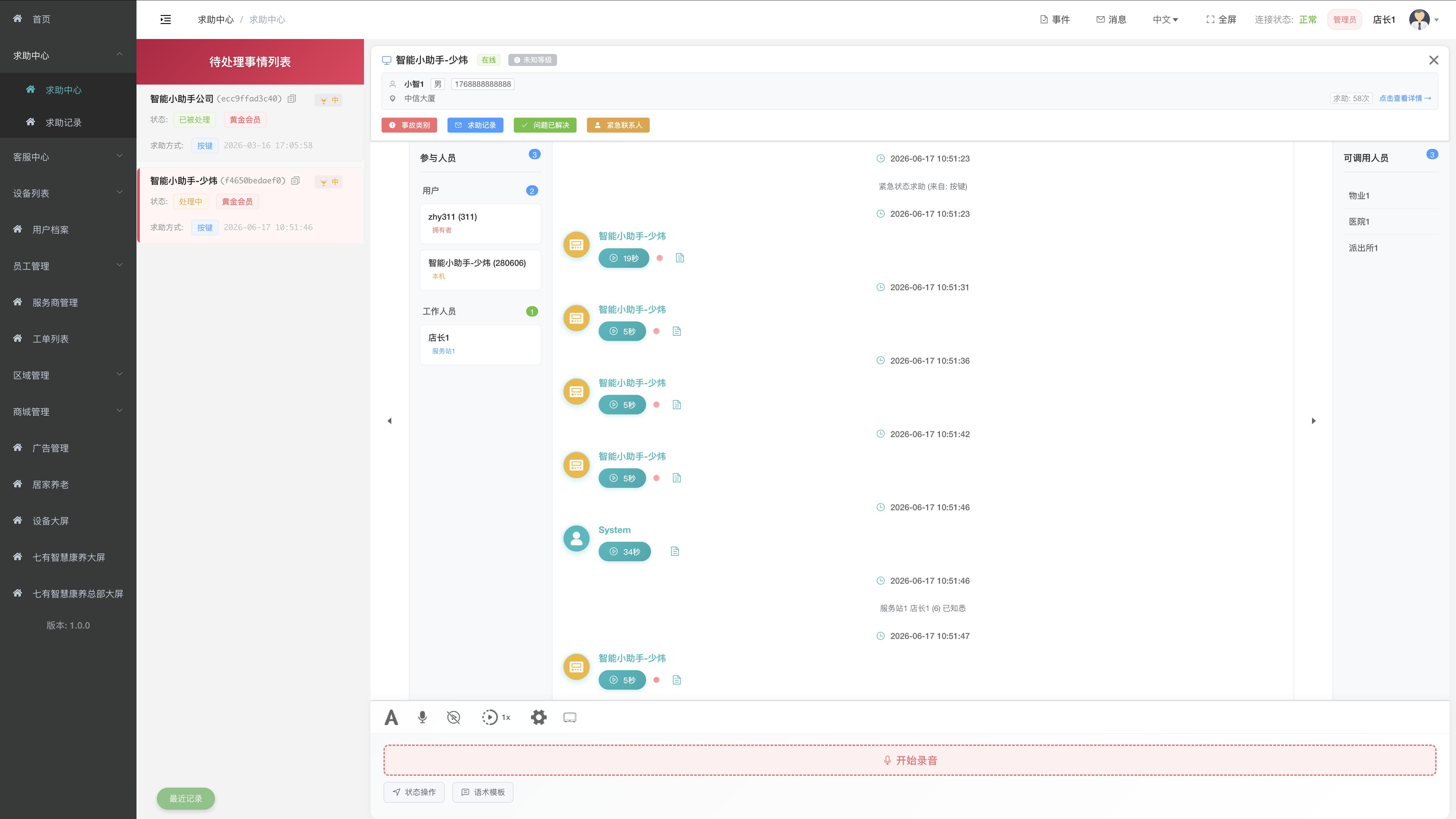The width and height of the screenshot is (1456, 819).
Task: Collapse the left participants panel arrow
Action: (389, 421)
